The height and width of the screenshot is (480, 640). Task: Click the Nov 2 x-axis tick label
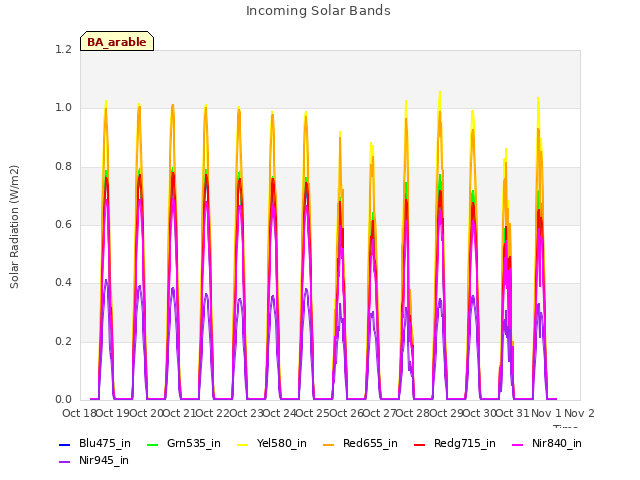579,413
